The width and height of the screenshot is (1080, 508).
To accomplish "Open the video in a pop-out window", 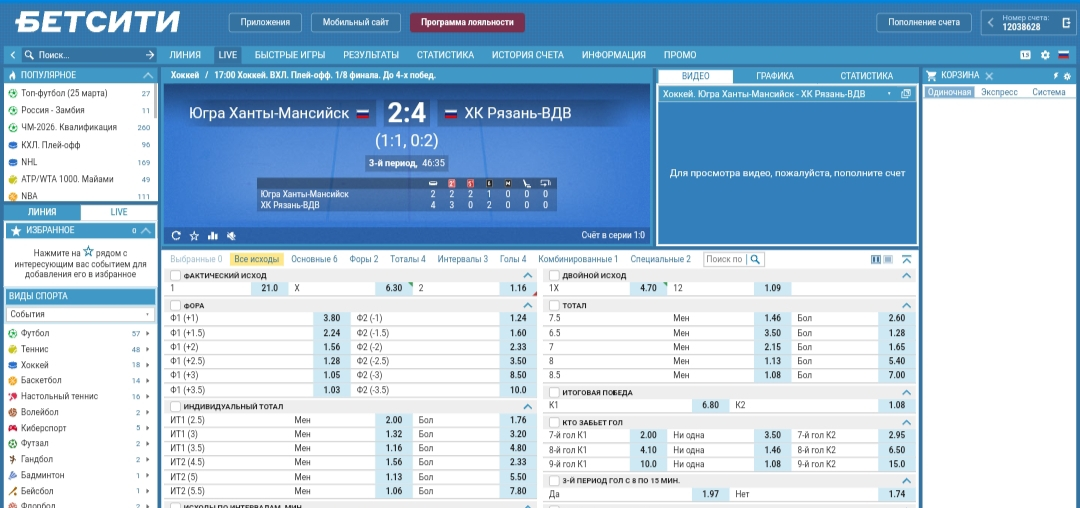I will click(906, 93).
